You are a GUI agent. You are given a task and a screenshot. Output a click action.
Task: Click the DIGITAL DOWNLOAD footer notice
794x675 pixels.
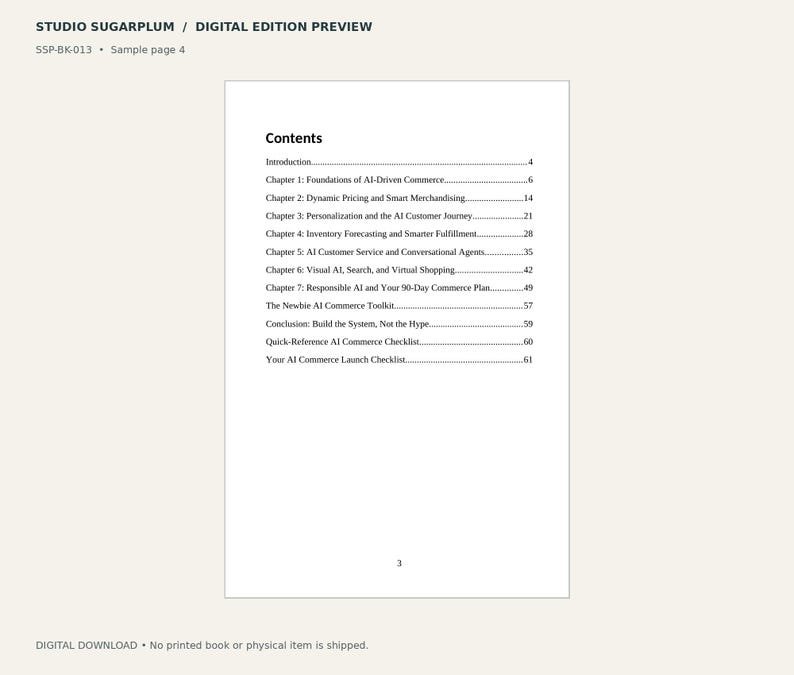coord(202,646)
